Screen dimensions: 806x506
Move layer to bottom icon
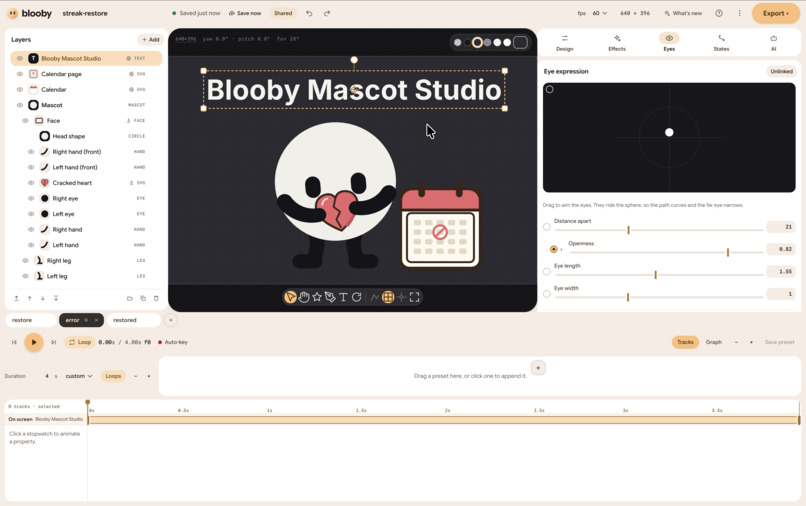pyautogui.click(x=56, y=298)
